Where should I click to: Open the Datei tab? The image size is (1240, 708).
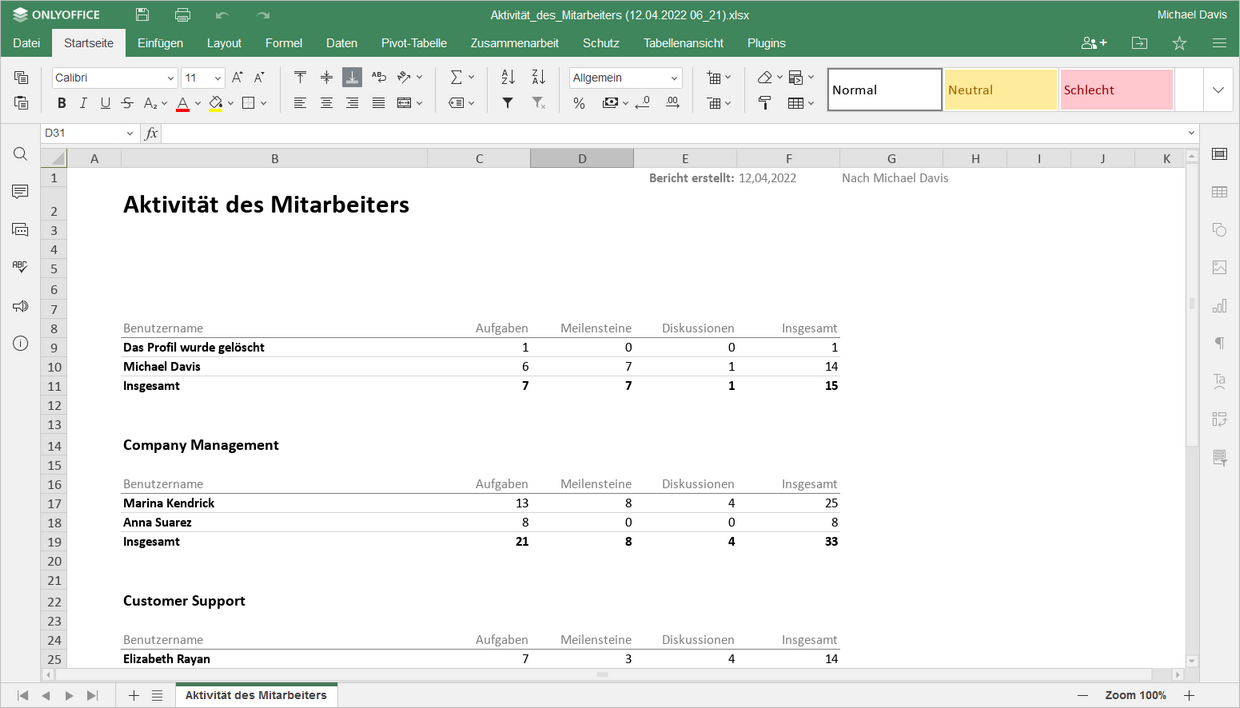tap(27, 43)
